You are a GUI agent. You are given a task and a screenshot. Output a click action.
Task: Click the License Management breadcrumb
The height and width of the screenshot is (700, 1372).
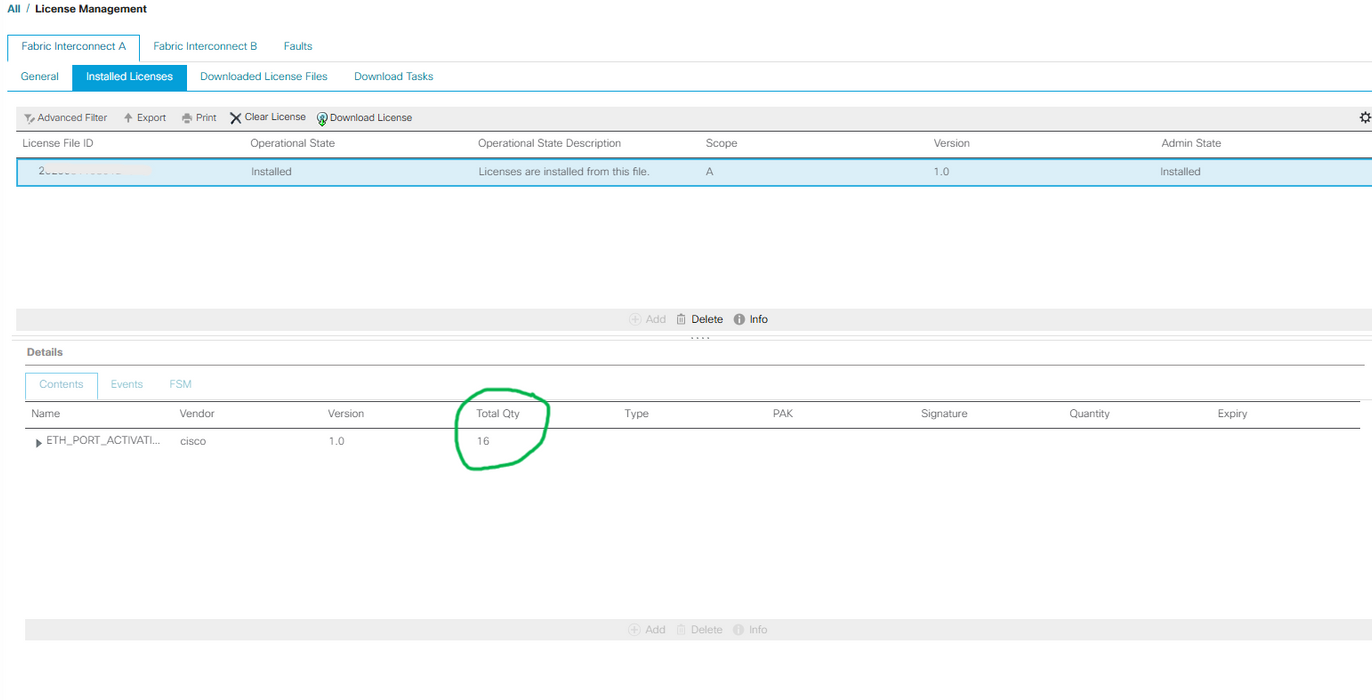click(91, 9)
